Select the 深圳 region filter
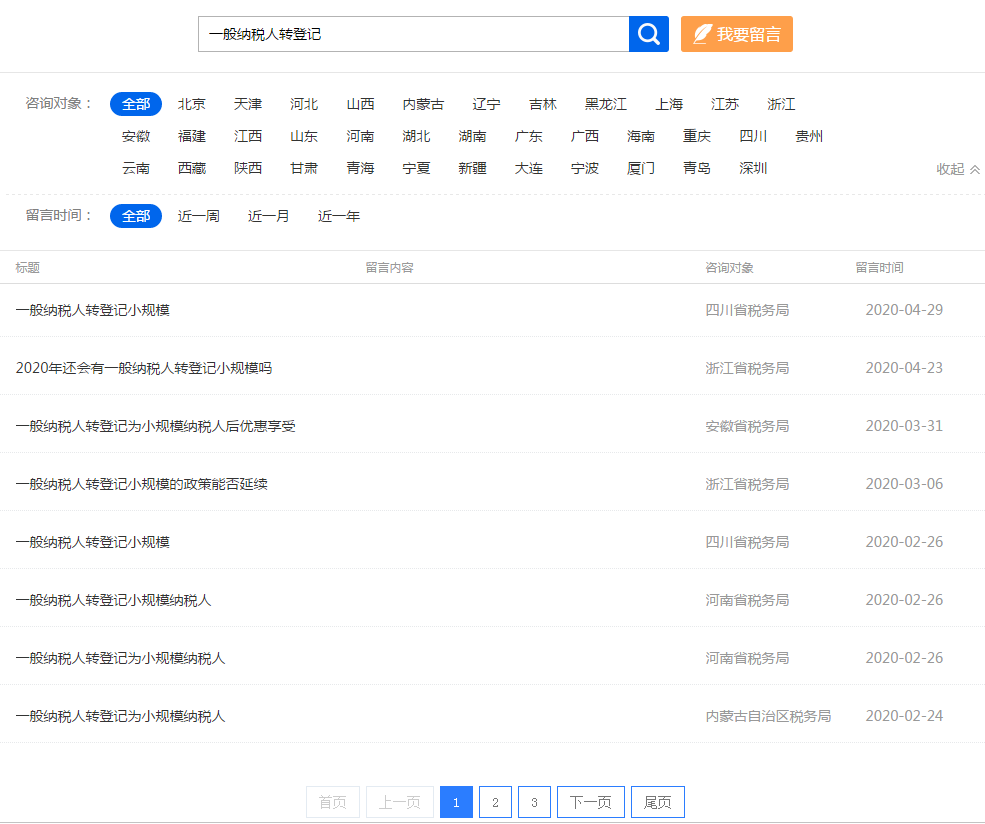This screenshot has height=824, width=985. (753, 168)
